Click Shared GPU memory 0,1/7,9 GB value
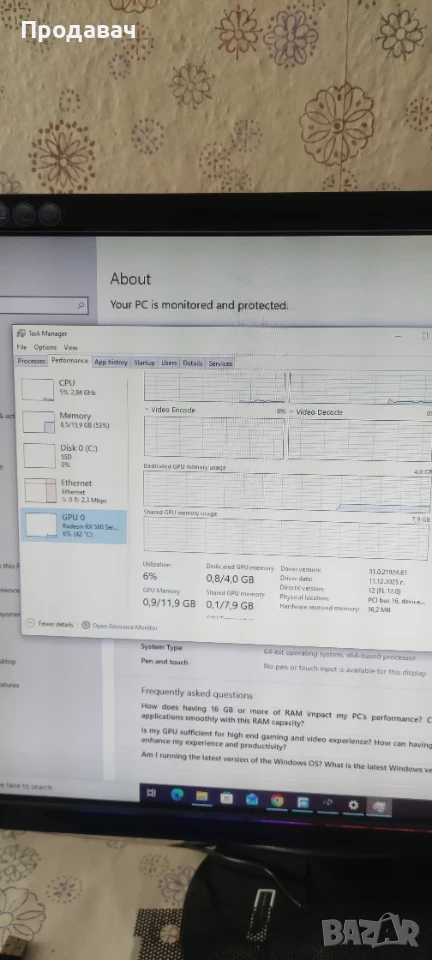The image size is (432, 960). pyautogui.click(x=230, y=606)
